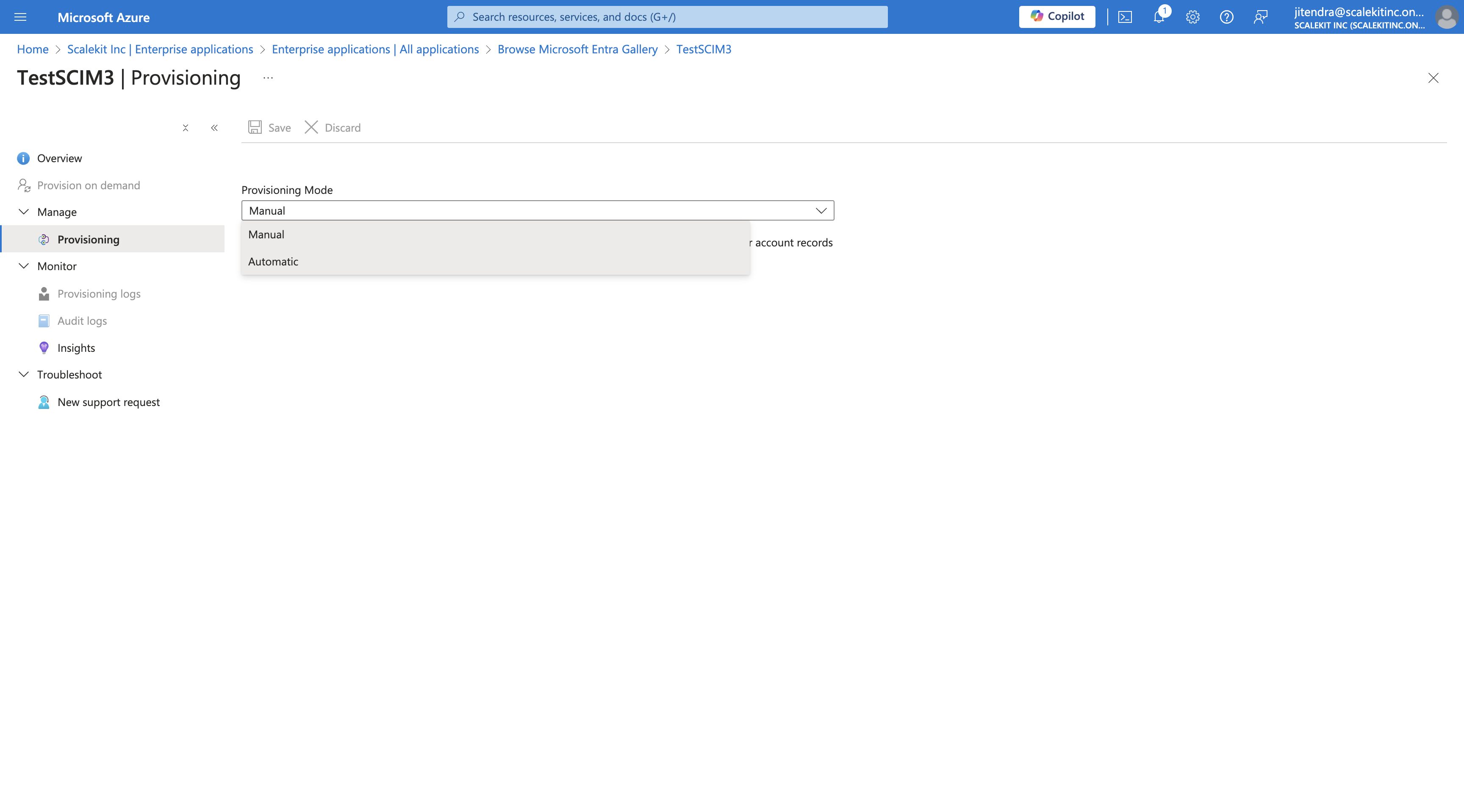
Task: Click the sidebar expand/collapse groups icon
Action: point(185,128)
